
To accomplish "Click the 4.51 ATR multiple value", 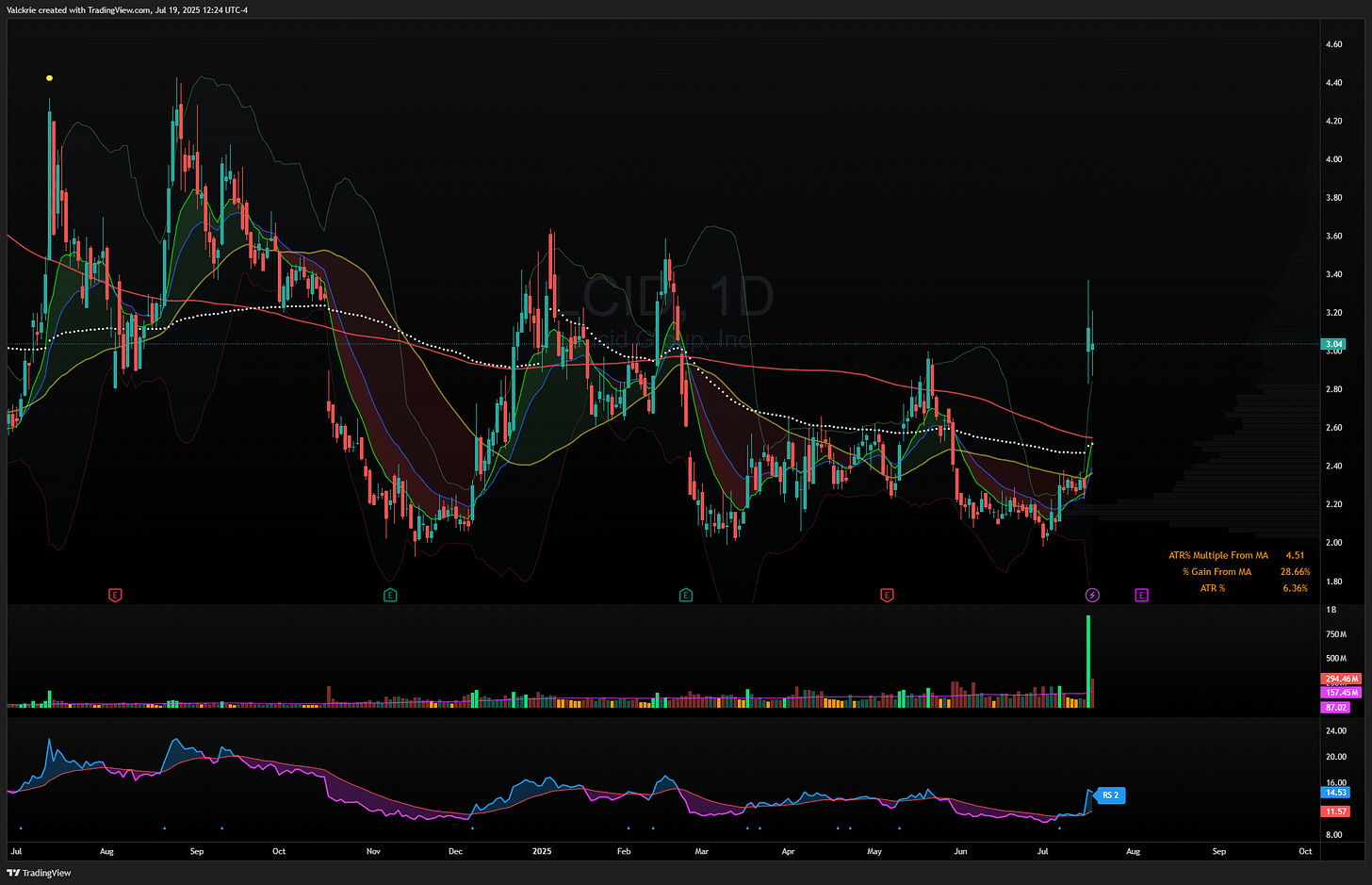I will 1295,555.
